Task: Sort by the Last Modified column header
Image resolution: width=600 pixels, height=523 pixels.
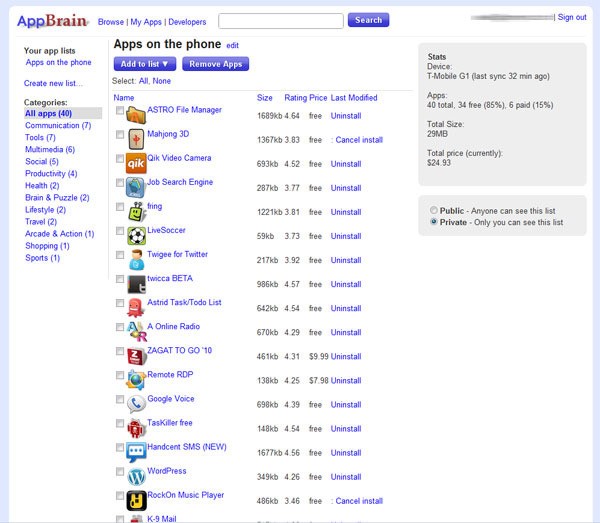Action: 354,98
